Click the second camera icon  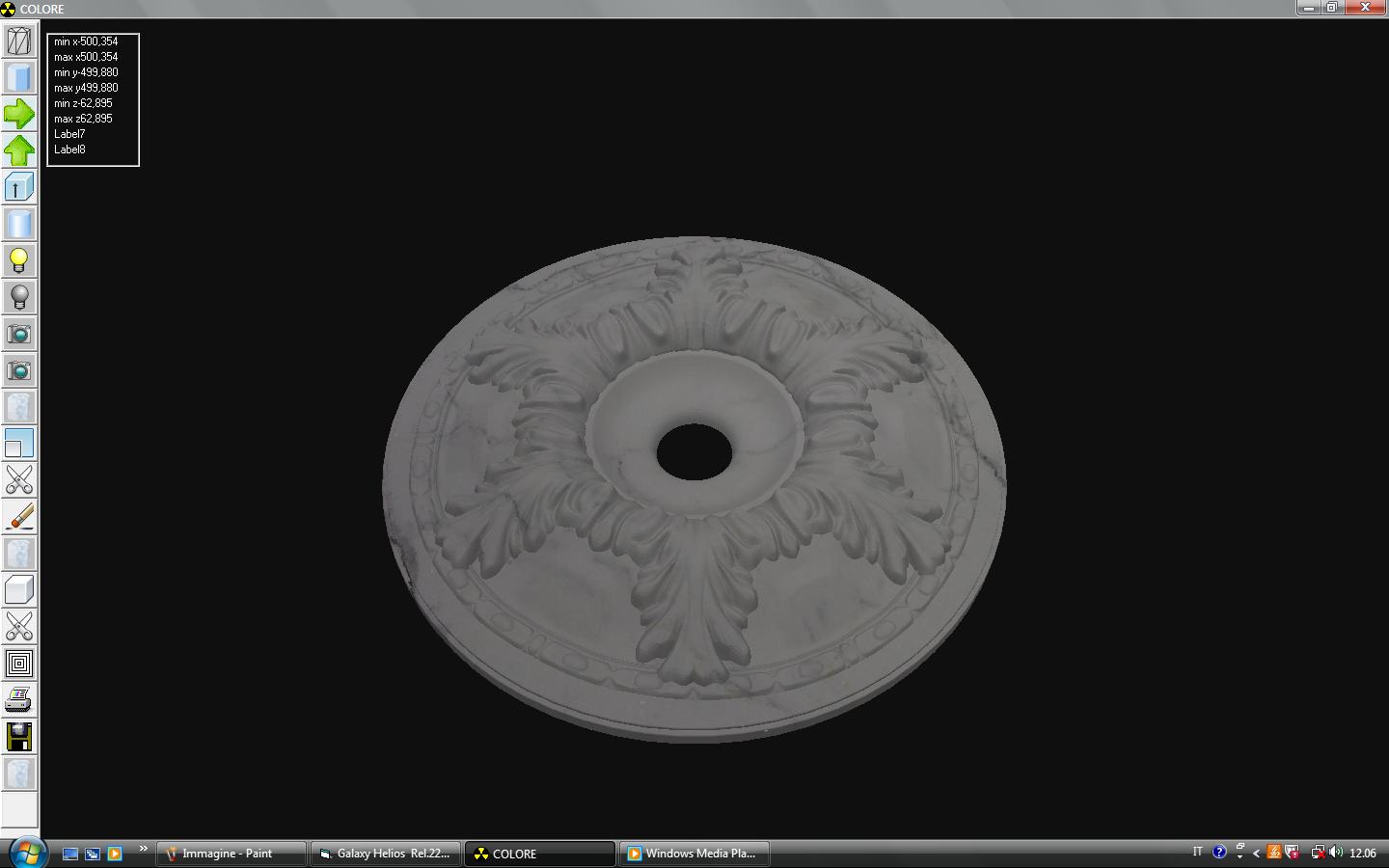pyautogui.click(x=19, y=370)
